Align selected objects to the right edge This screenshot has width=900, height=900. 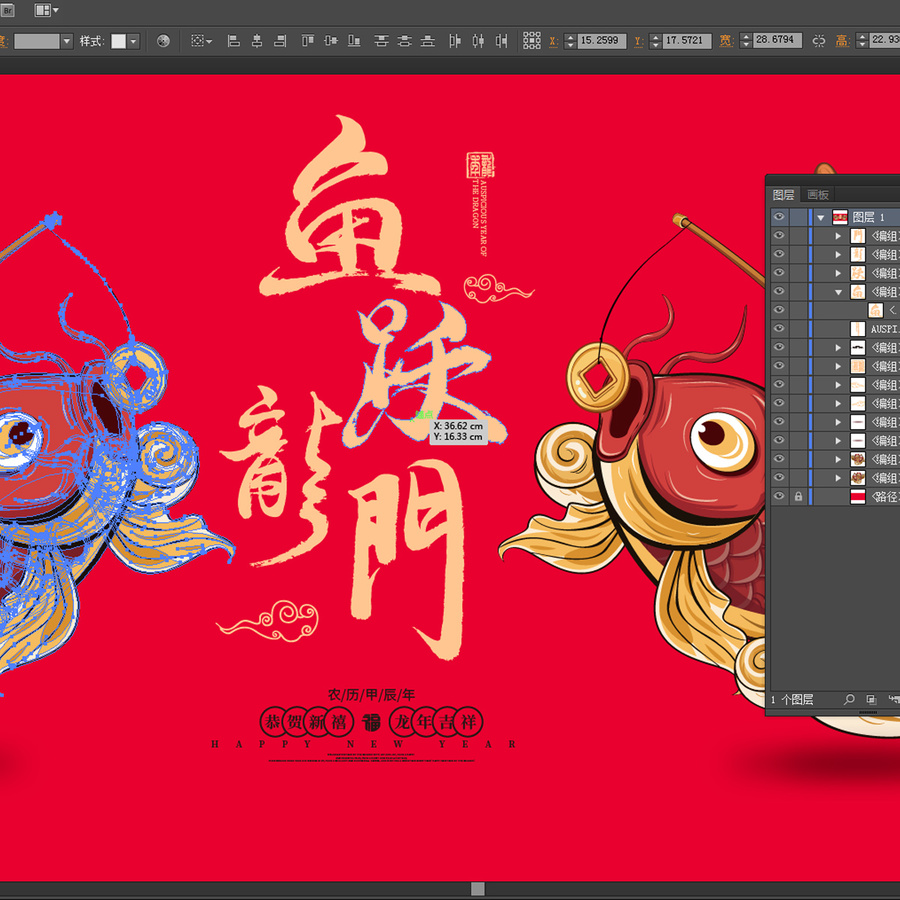[280, 41]
